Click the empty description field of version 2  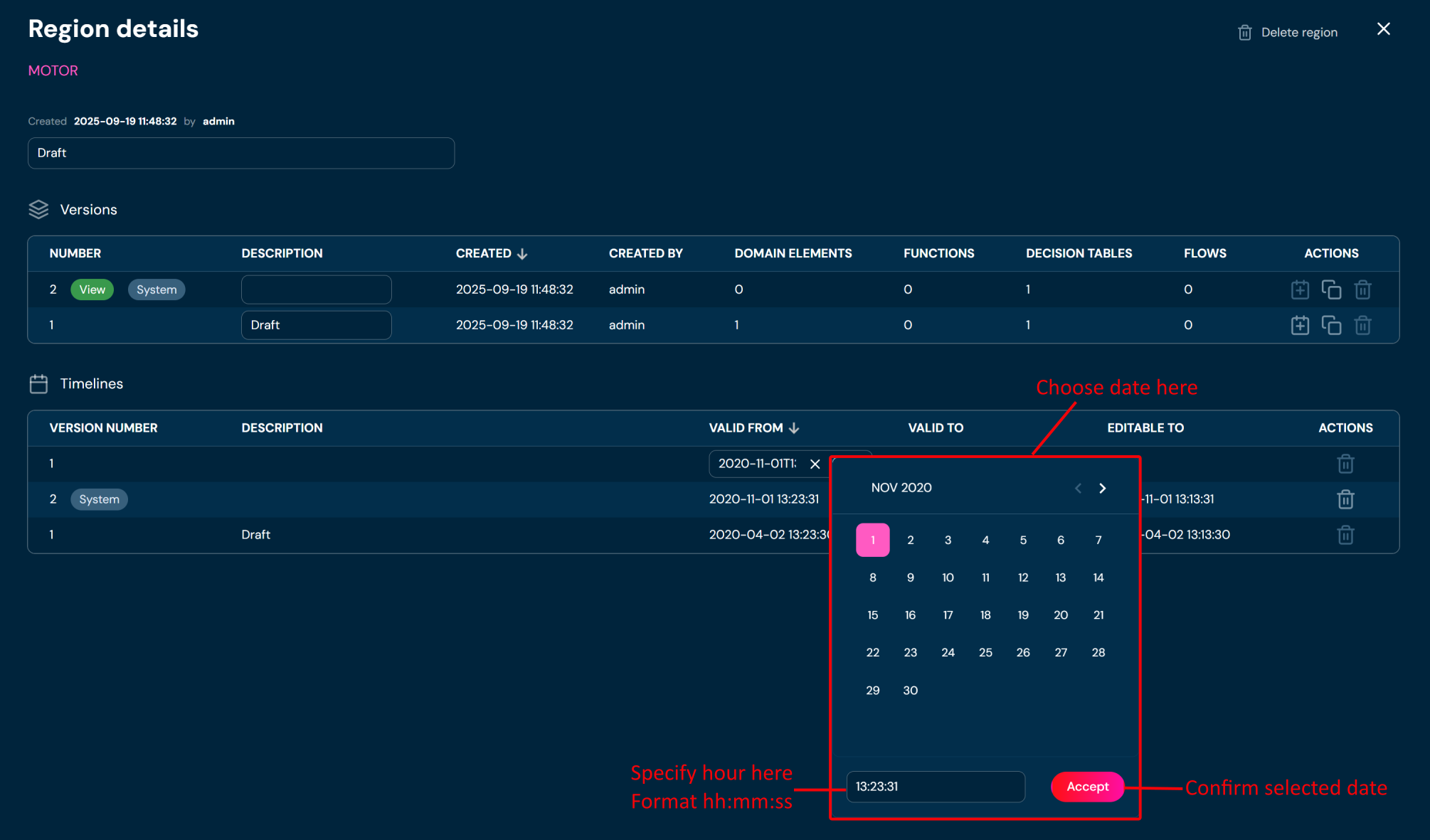point(316,289)
